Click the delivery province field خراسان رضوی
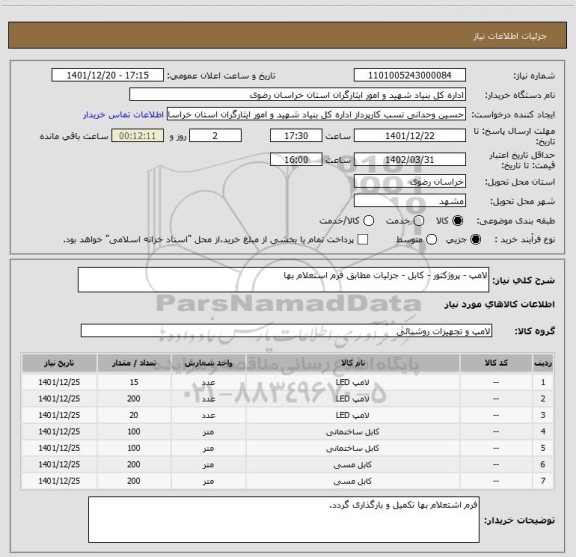This screenshot has width=576, height=557. click(410, 182)
